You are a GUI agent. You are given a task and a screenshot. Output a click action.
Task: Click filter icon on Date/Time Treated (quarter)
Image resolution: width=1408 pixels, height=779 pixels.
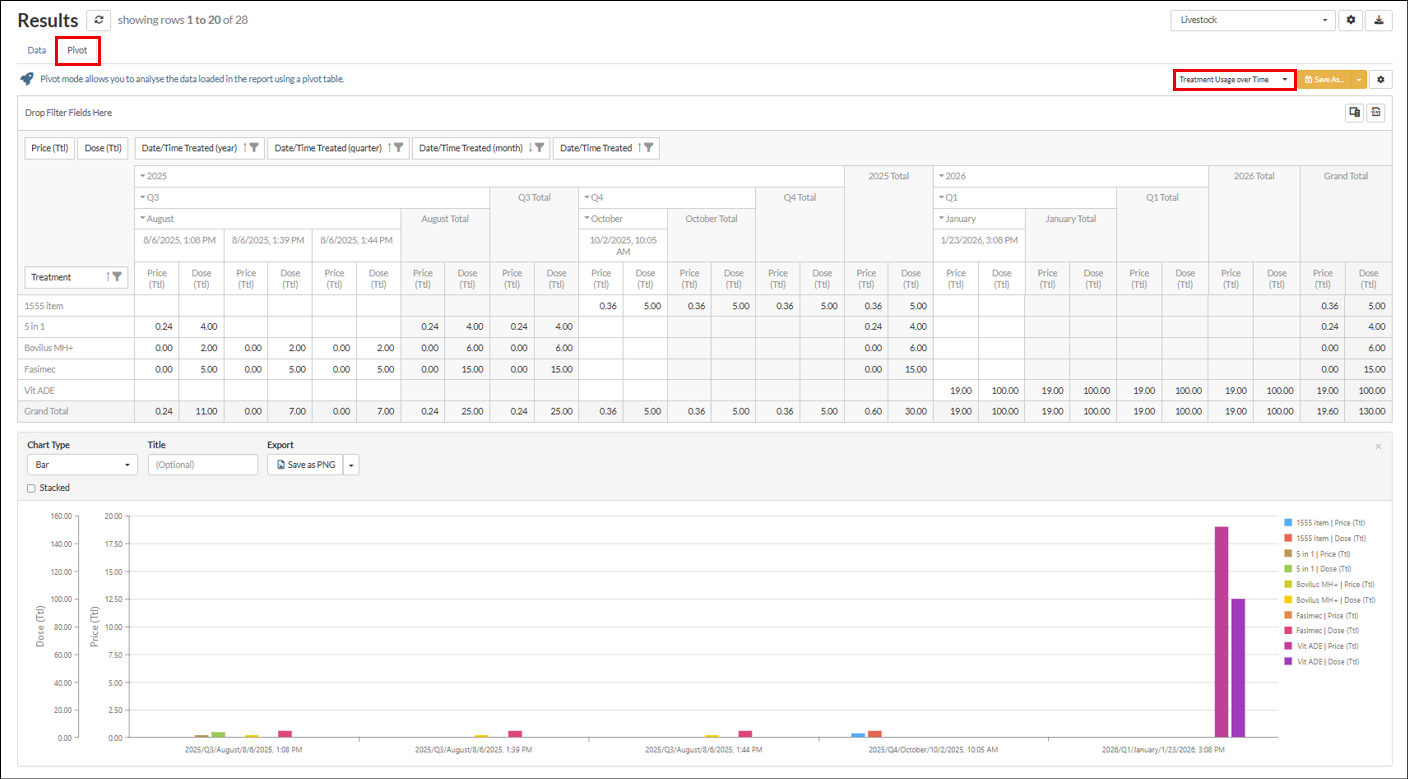(399, 148)
